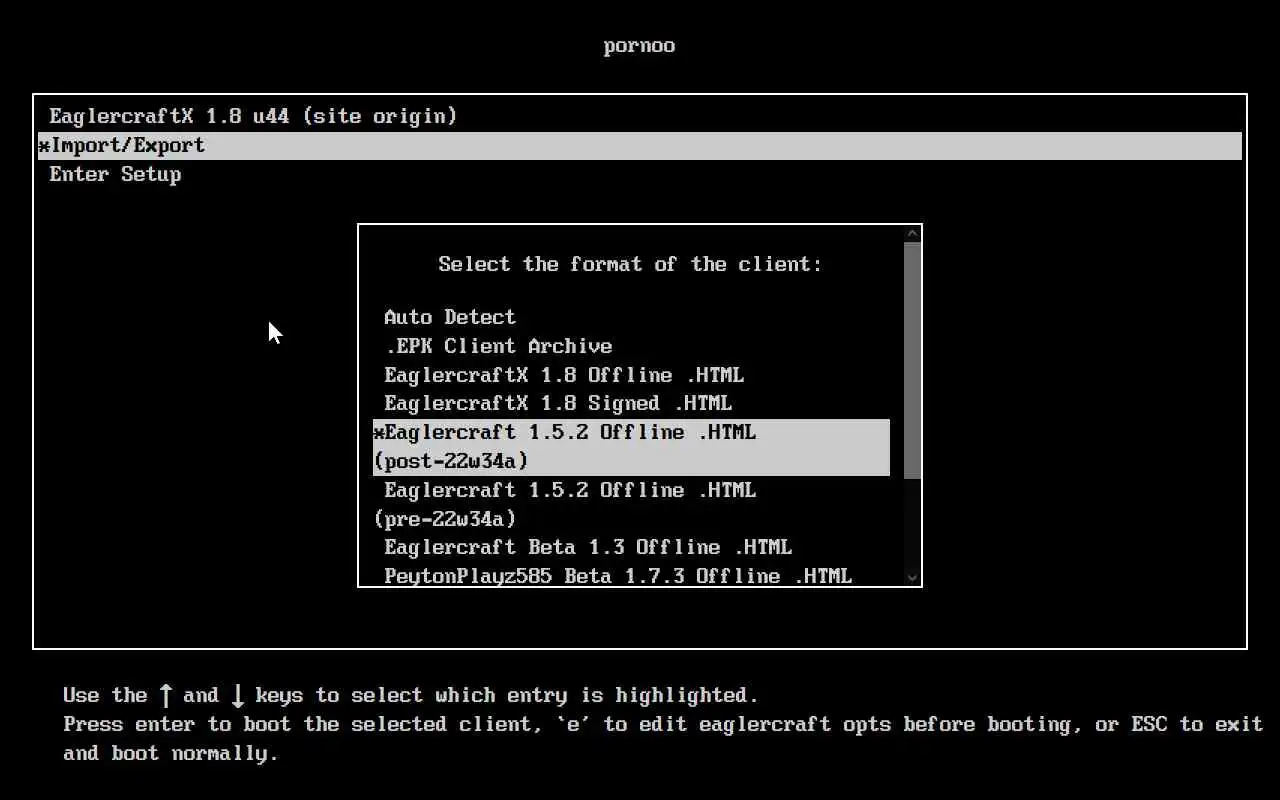
Task: Choose Auto Detect client format
Action: click(631, 317)
